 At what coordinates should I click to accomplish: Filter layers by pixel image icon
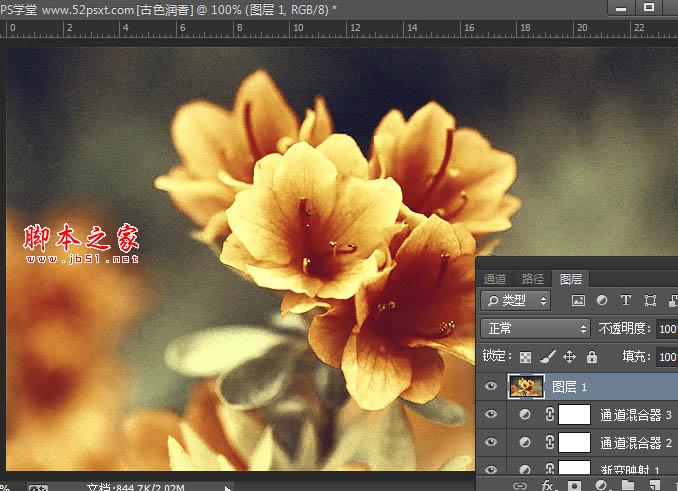[578, 300]
